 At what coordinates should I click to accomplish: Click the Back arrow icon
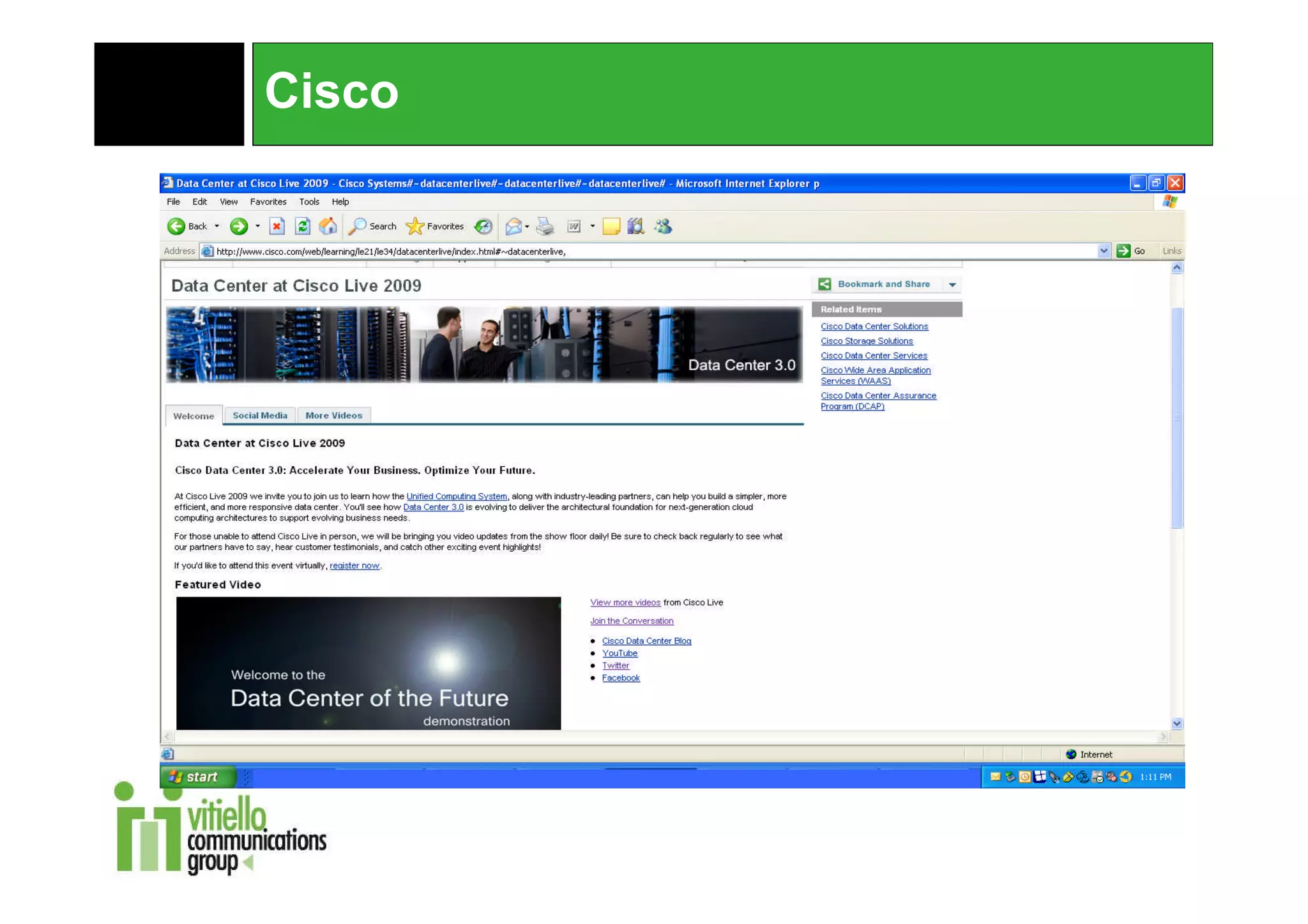tap(176, 226)
